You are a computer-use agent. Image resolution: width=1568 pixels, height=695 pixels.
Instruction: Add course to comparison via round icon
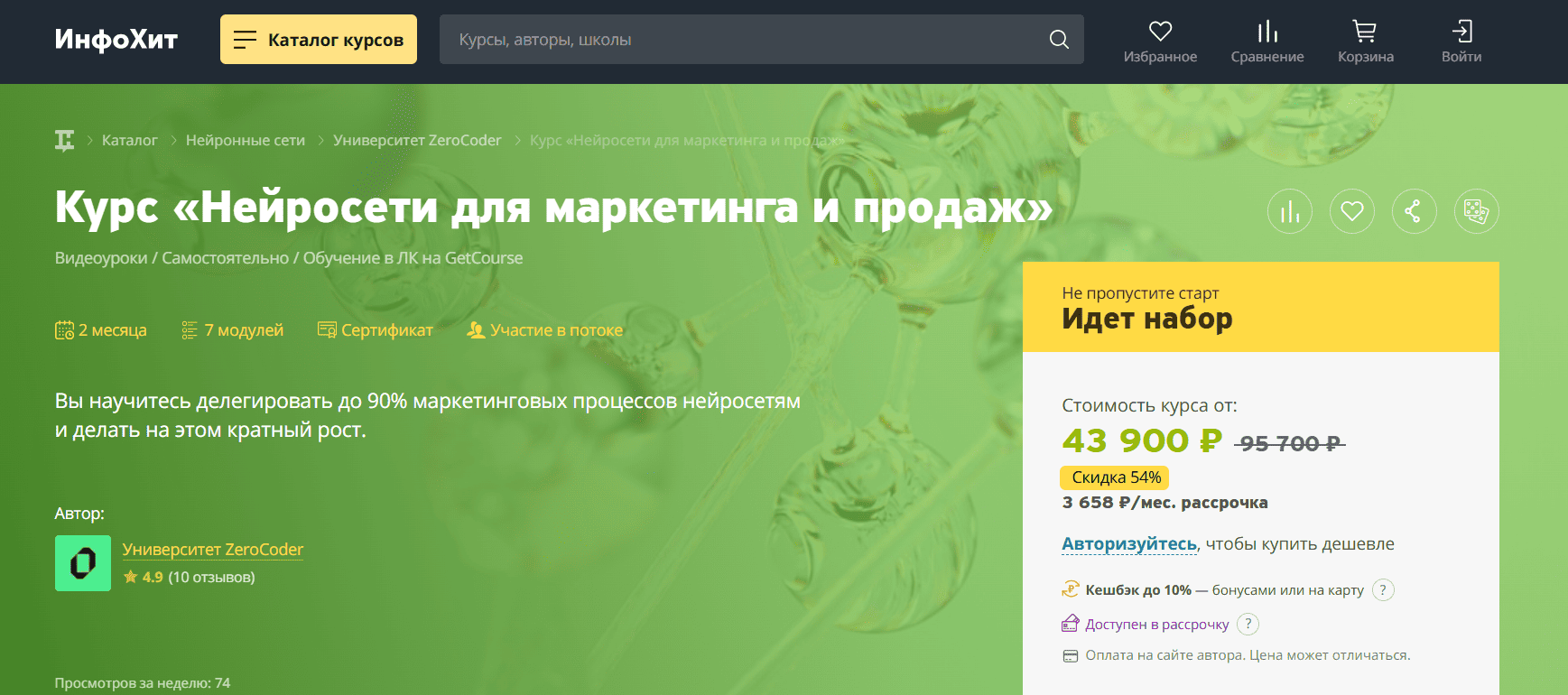1290,211
